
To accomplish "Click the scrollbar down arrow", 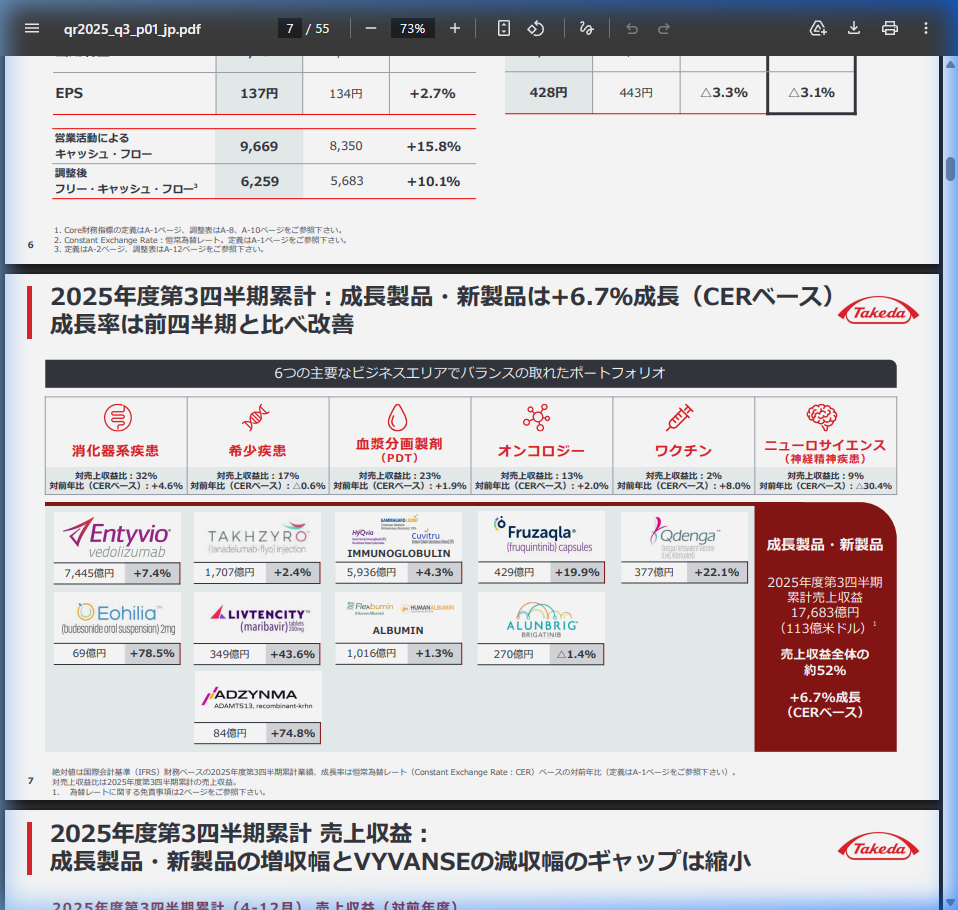I will point(950,902).
